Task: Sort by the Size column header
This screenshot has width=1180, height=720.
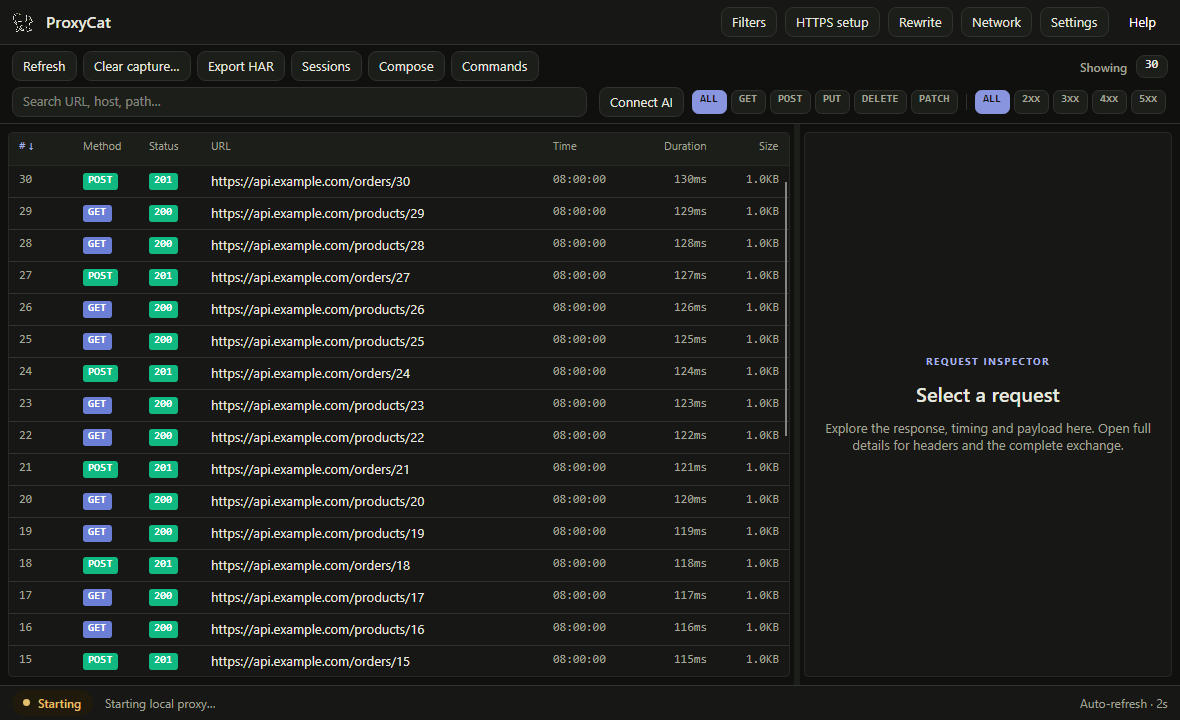Action: (768, 146)
